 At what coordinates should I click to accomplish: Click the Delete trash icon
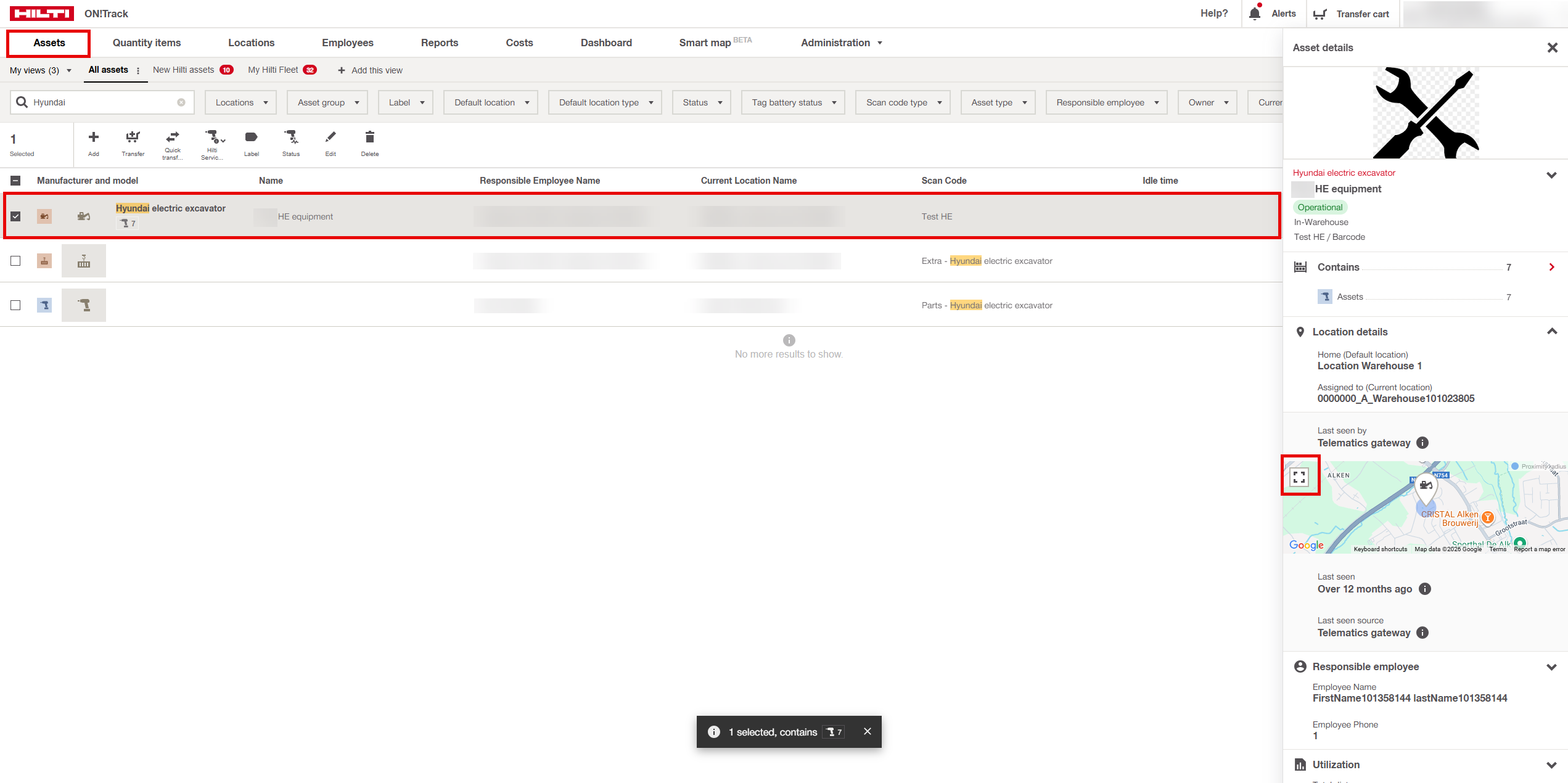tap(369, 137)
